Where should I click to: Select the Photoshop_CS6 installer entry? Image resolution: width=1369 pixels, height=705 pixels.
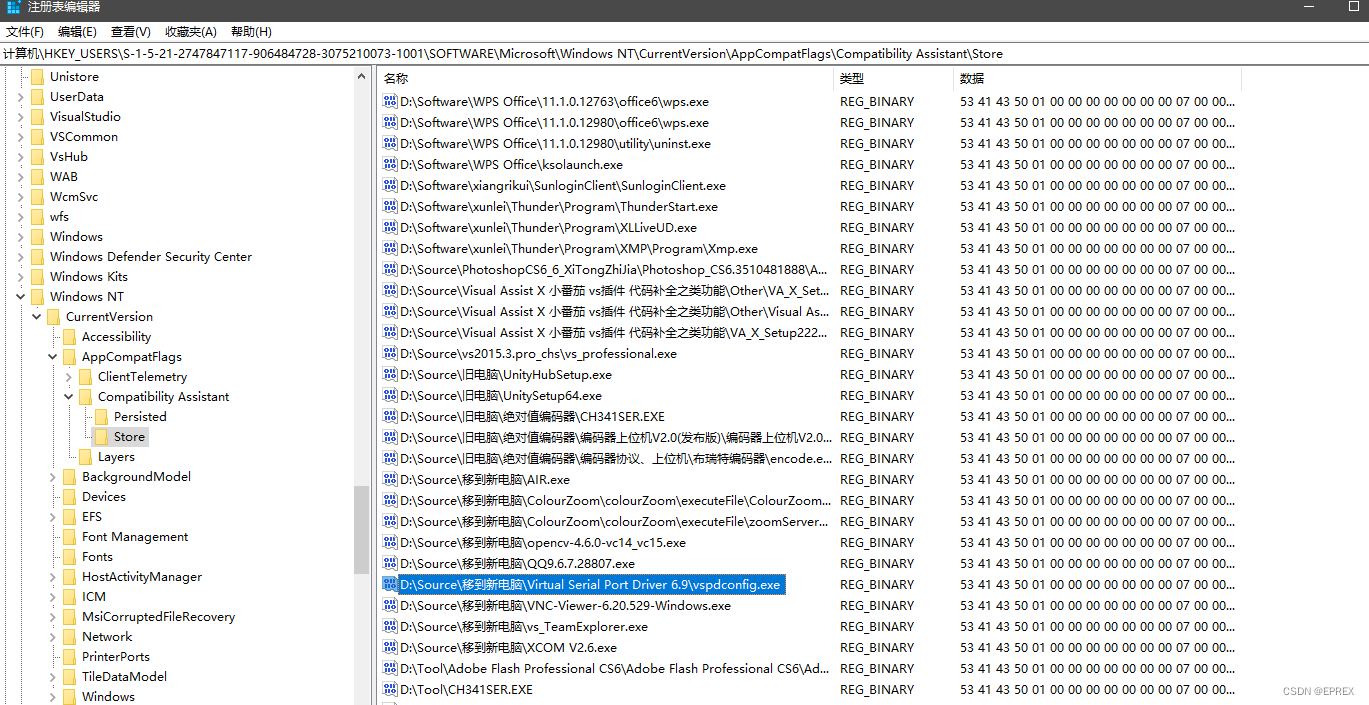(614, 270)
